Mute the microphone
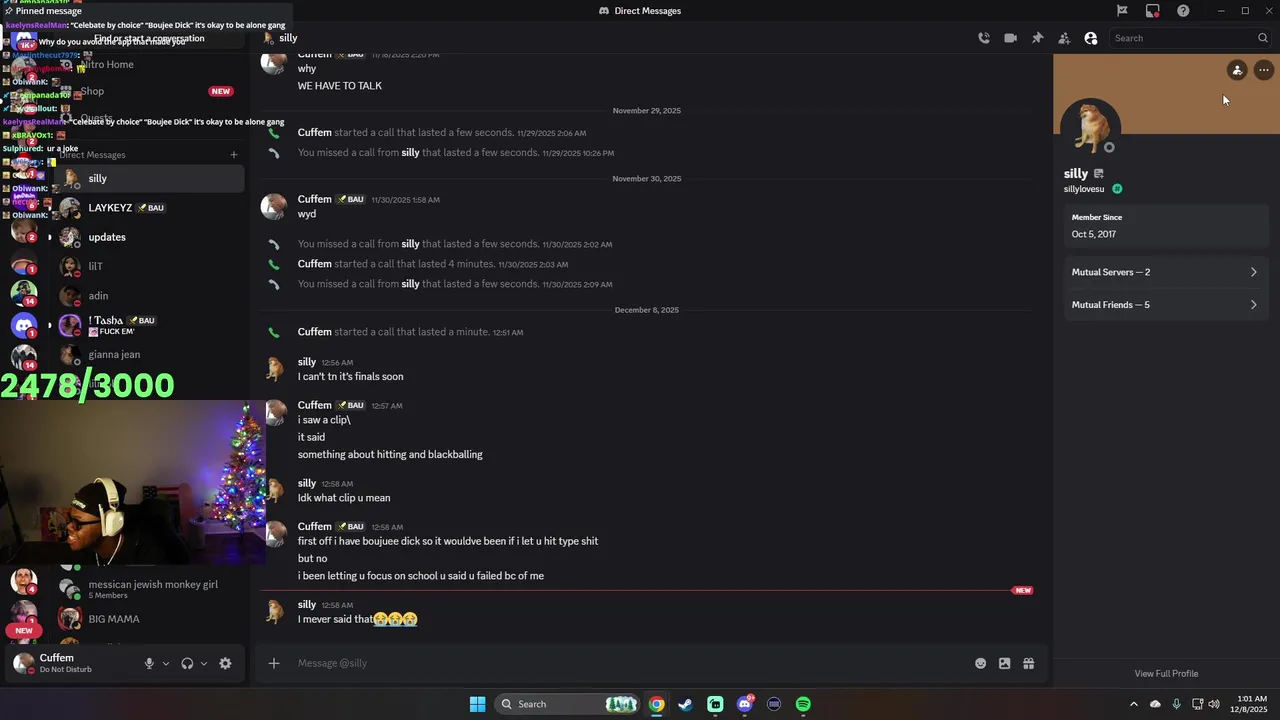This screenshot has height=720, width=1280. pos(149,663)
